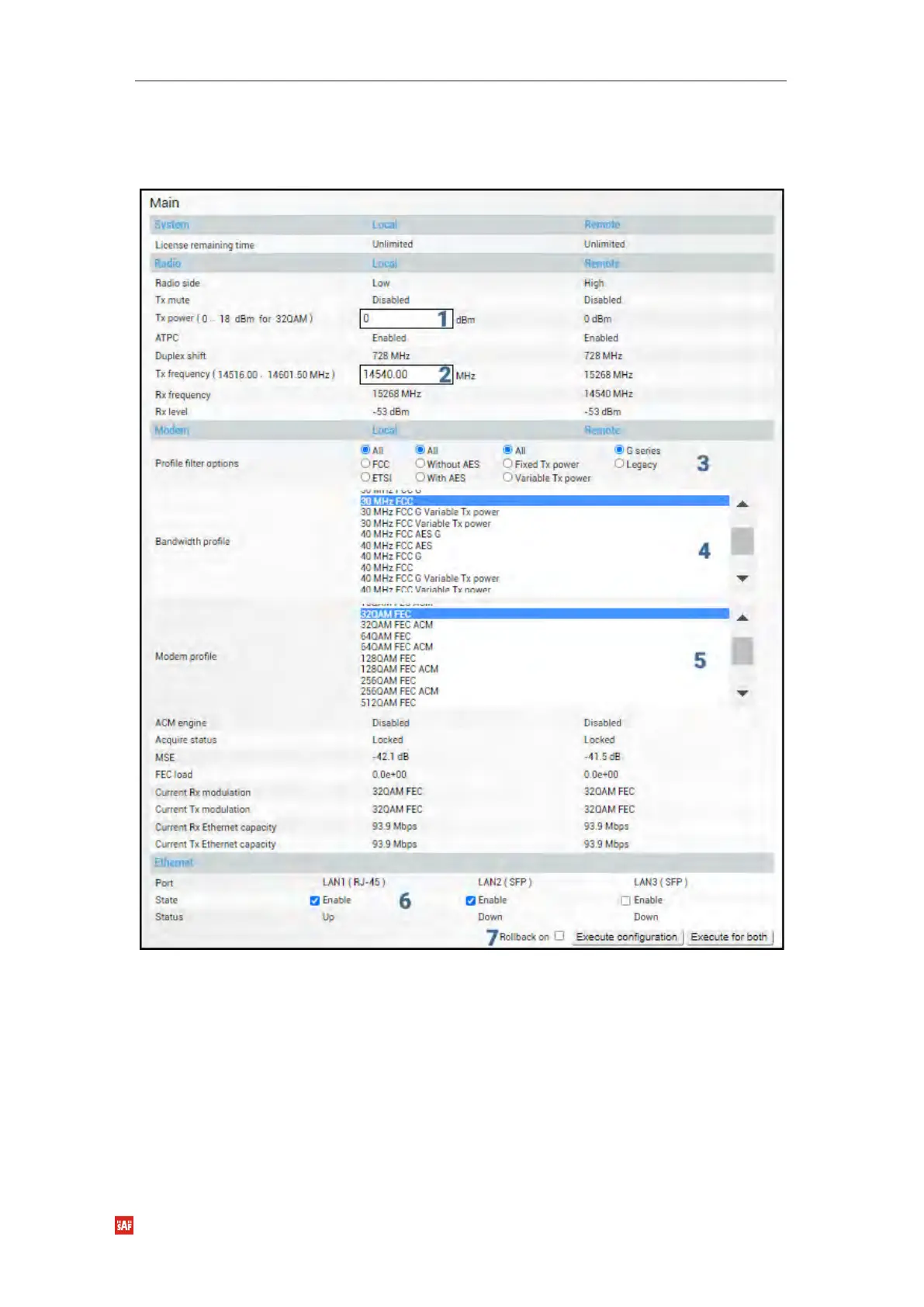
Task: Select the Legacy series radio button
Action: pos(619,464)
